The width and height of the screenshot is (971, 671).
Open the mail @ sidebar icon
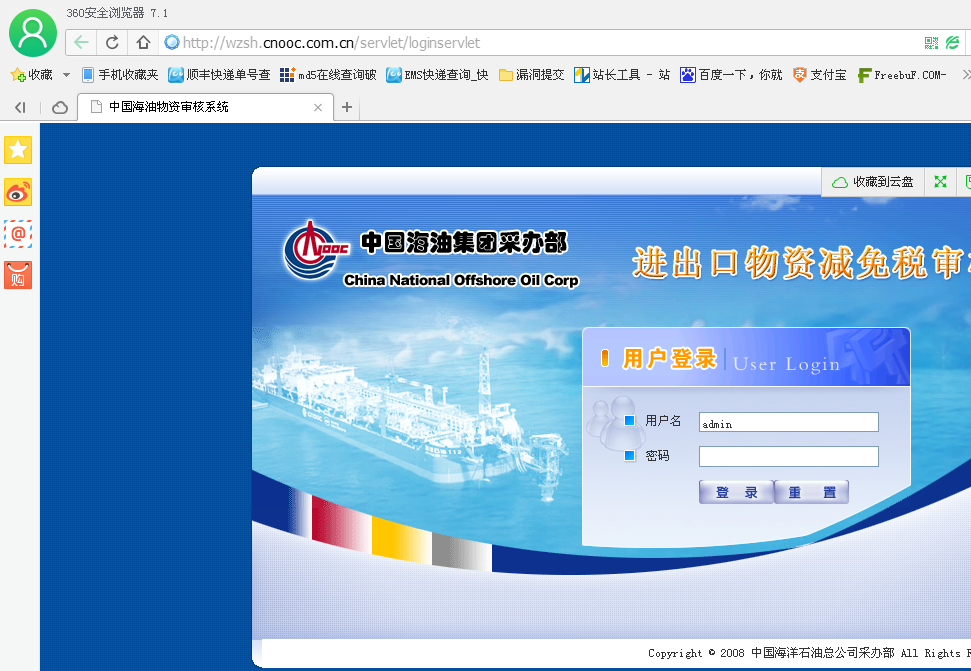[x=18, y=234]
